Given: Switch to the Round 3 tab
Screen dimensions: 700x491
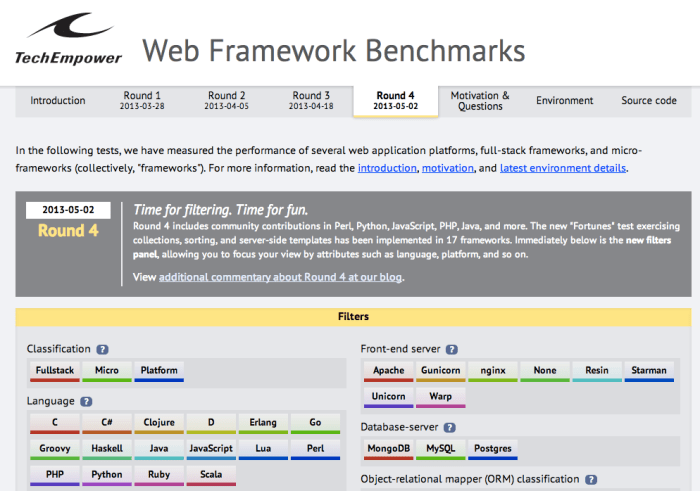Looking at the screenshot, I should pyautogui.click(x=312, y=100).
